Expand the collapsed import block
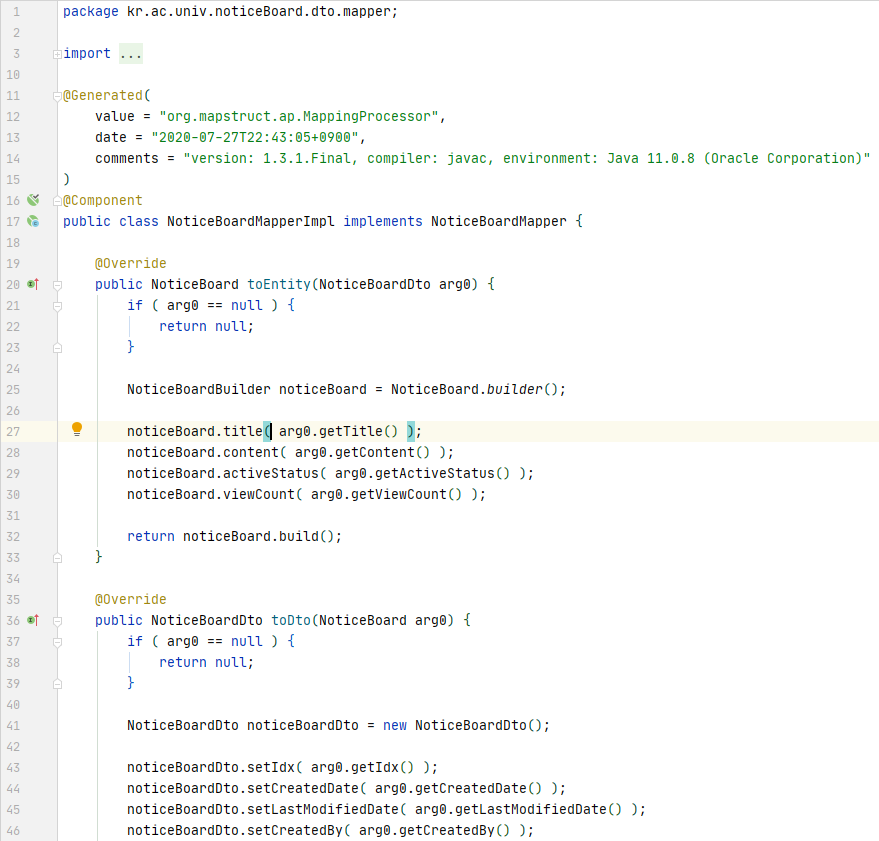The image size is (879, 841). [57, 54]
